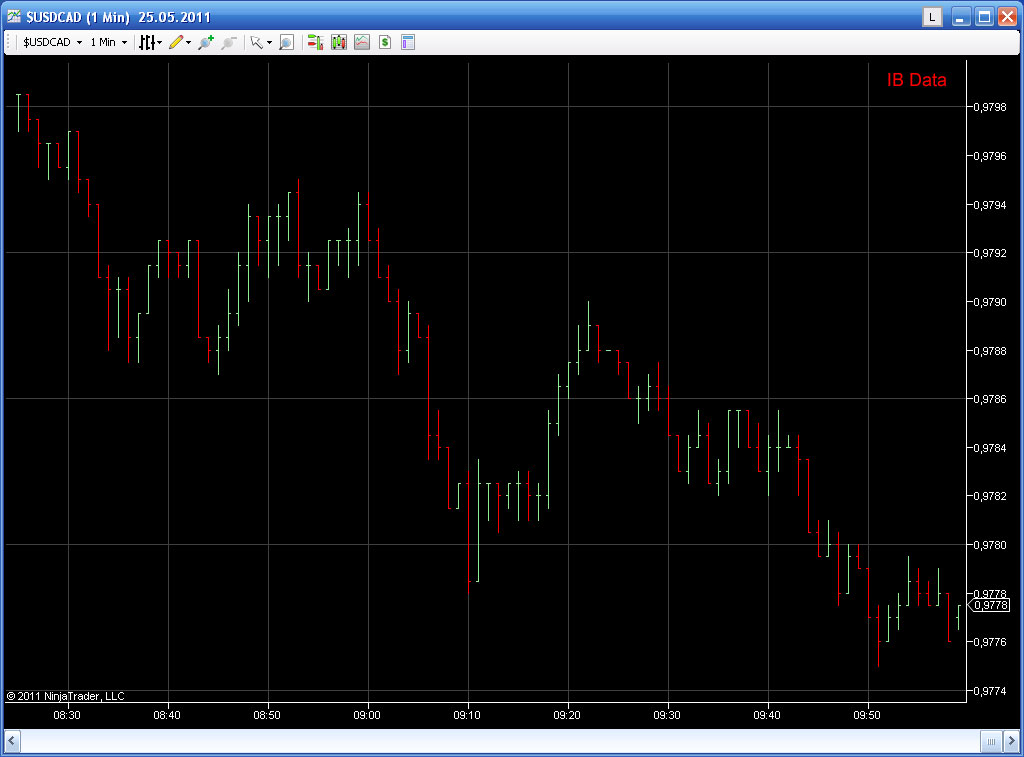Expand the drawing tools dropdown arrow
The height and width of the screenshot is (757, 1024).
coord(189,43)
